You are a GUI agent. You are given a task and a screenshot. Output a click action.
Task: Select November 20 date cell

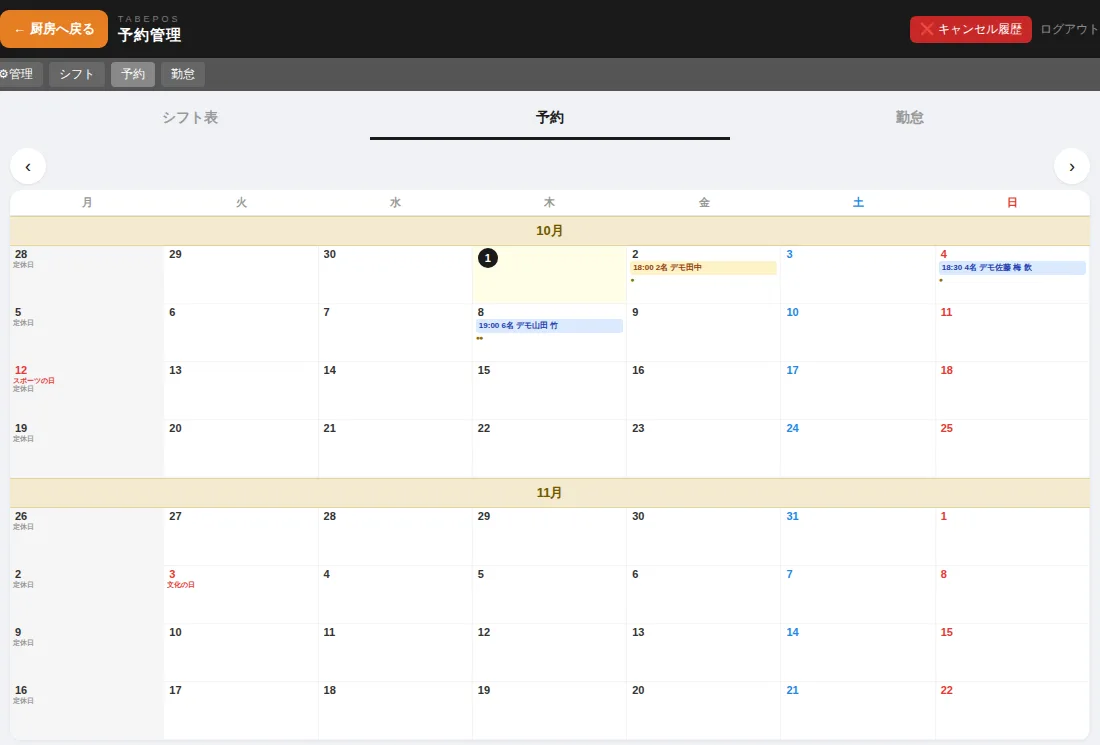(x=704, y=711)
